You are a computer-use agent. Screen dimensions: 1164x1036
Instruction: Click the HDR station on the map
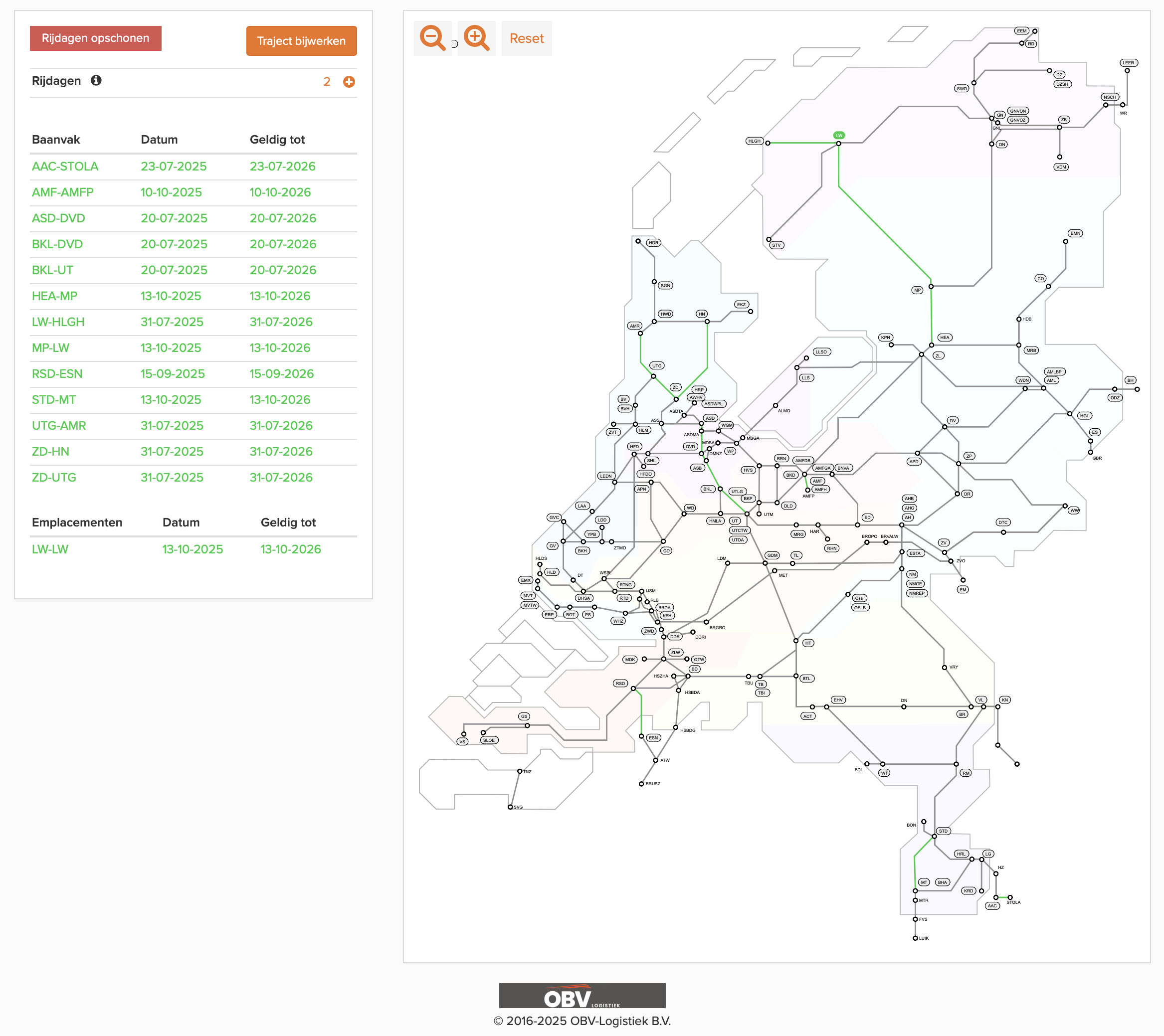[653, 243]
